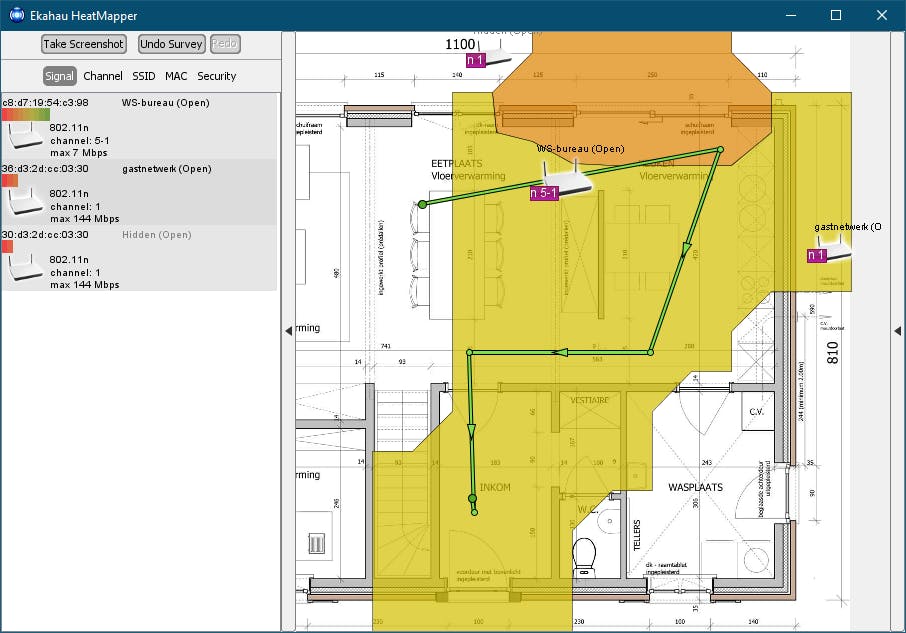Image resolution: width=906 pixels, height=633 pixels.
Task: Click the survey path start point near EETPLAATS
Action: 422,204
